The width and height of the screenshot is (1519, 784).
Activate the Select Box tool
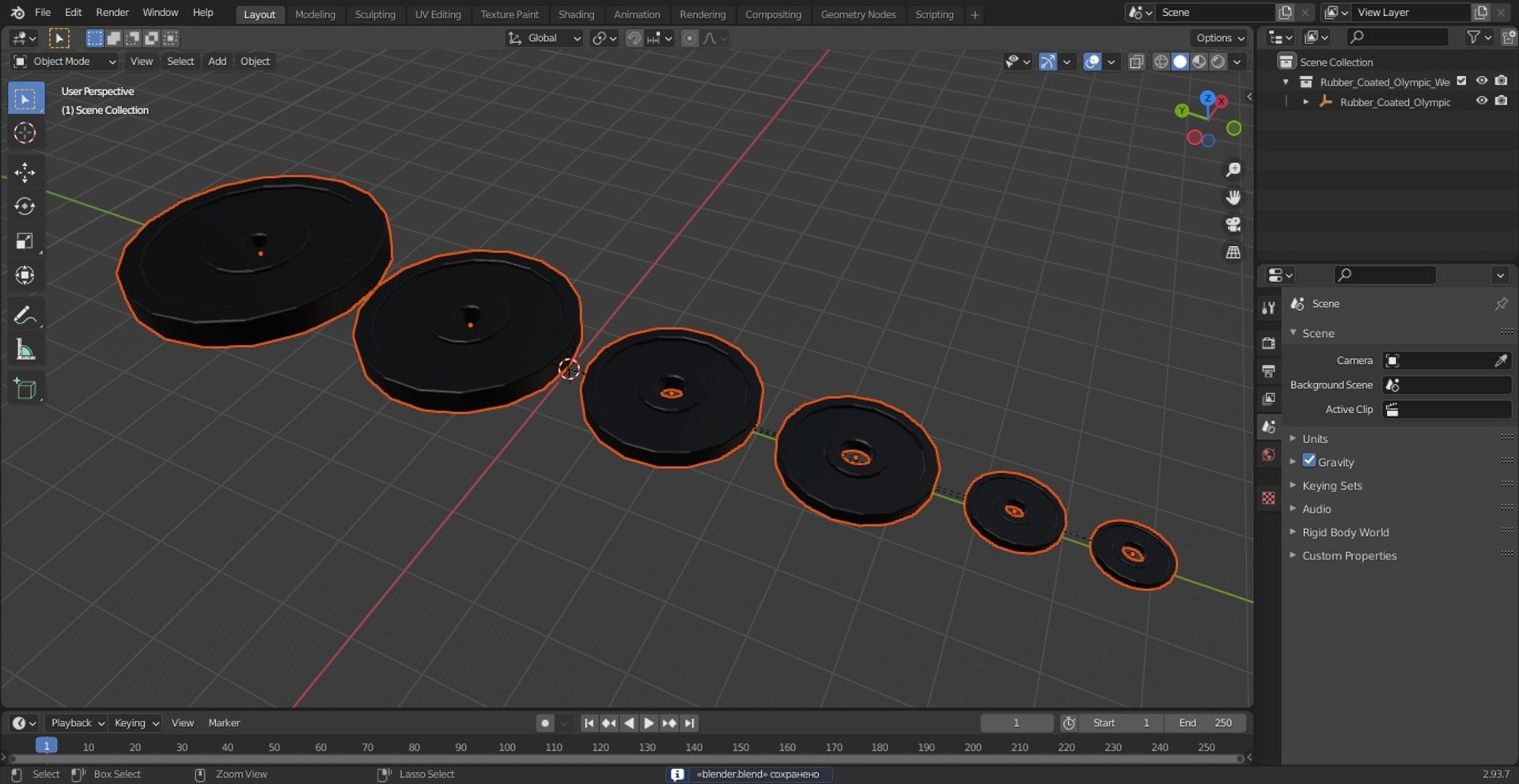pos(25,99)
